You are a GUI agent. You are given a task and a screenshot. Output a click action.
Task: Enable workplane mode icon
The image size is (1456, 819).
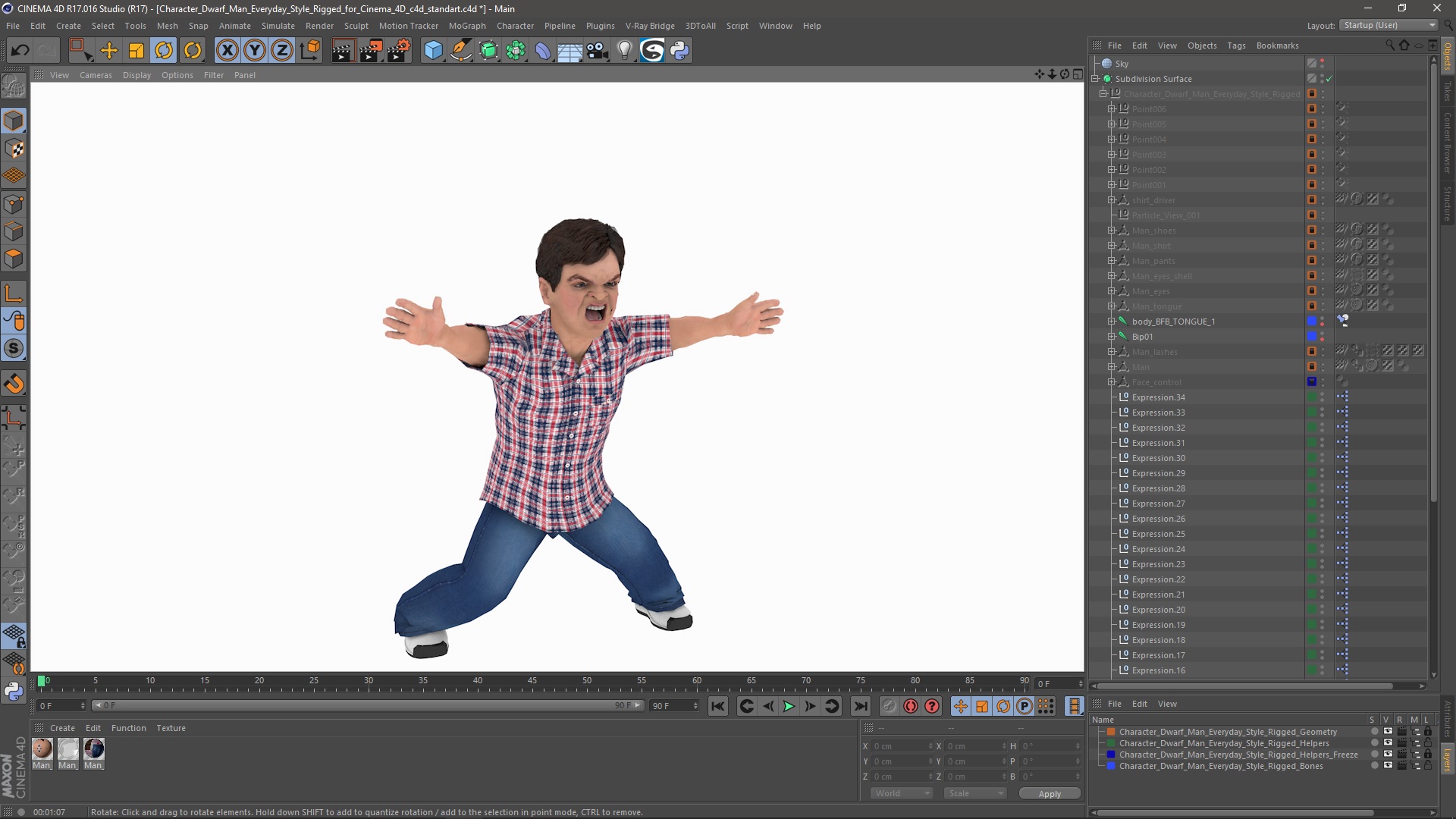[14, 176]
